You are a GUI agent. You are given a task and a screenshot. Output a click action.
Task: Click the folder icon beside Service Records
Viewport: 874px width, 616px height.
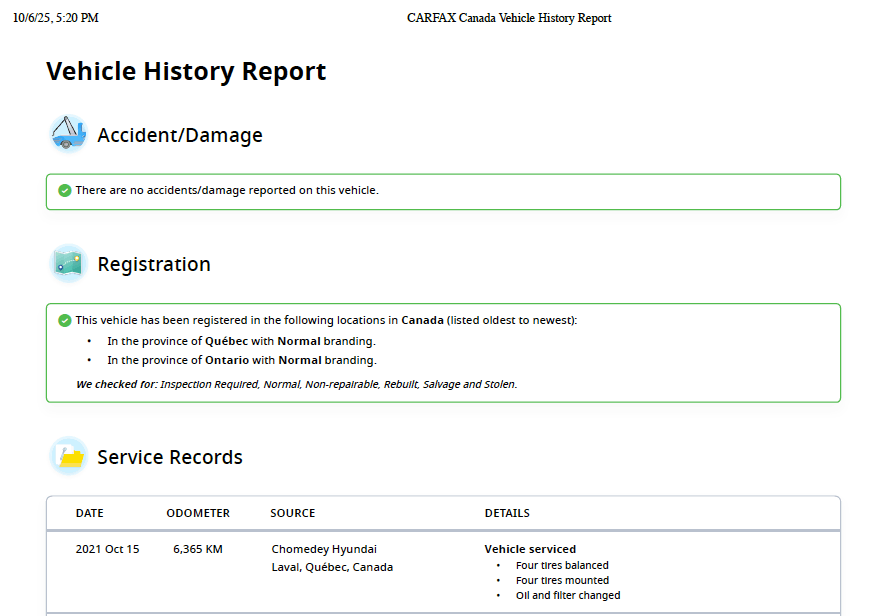click(68, 457)
